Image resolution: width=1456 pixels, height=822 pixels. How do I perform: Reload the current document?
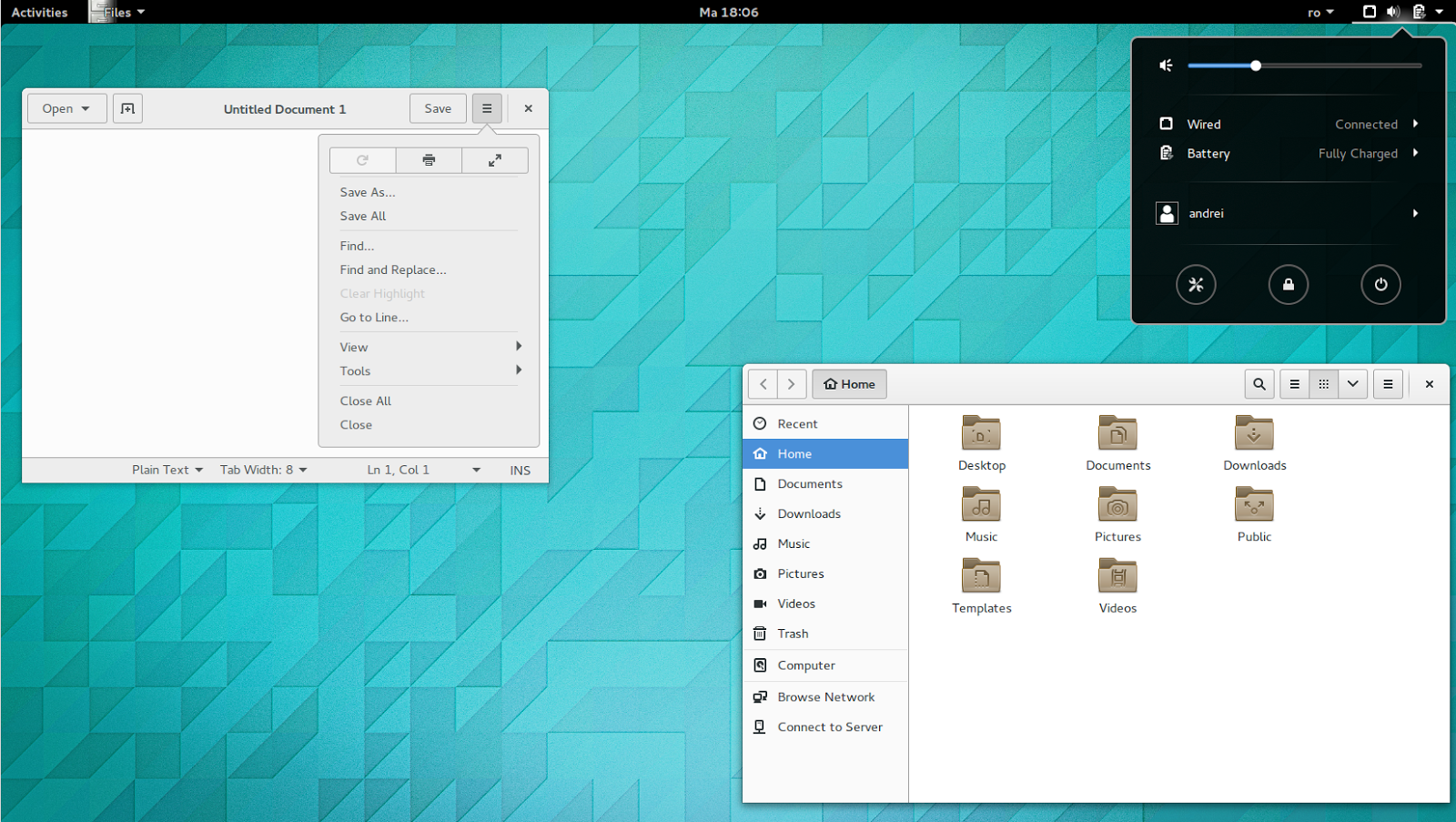(x=362, y=159)
